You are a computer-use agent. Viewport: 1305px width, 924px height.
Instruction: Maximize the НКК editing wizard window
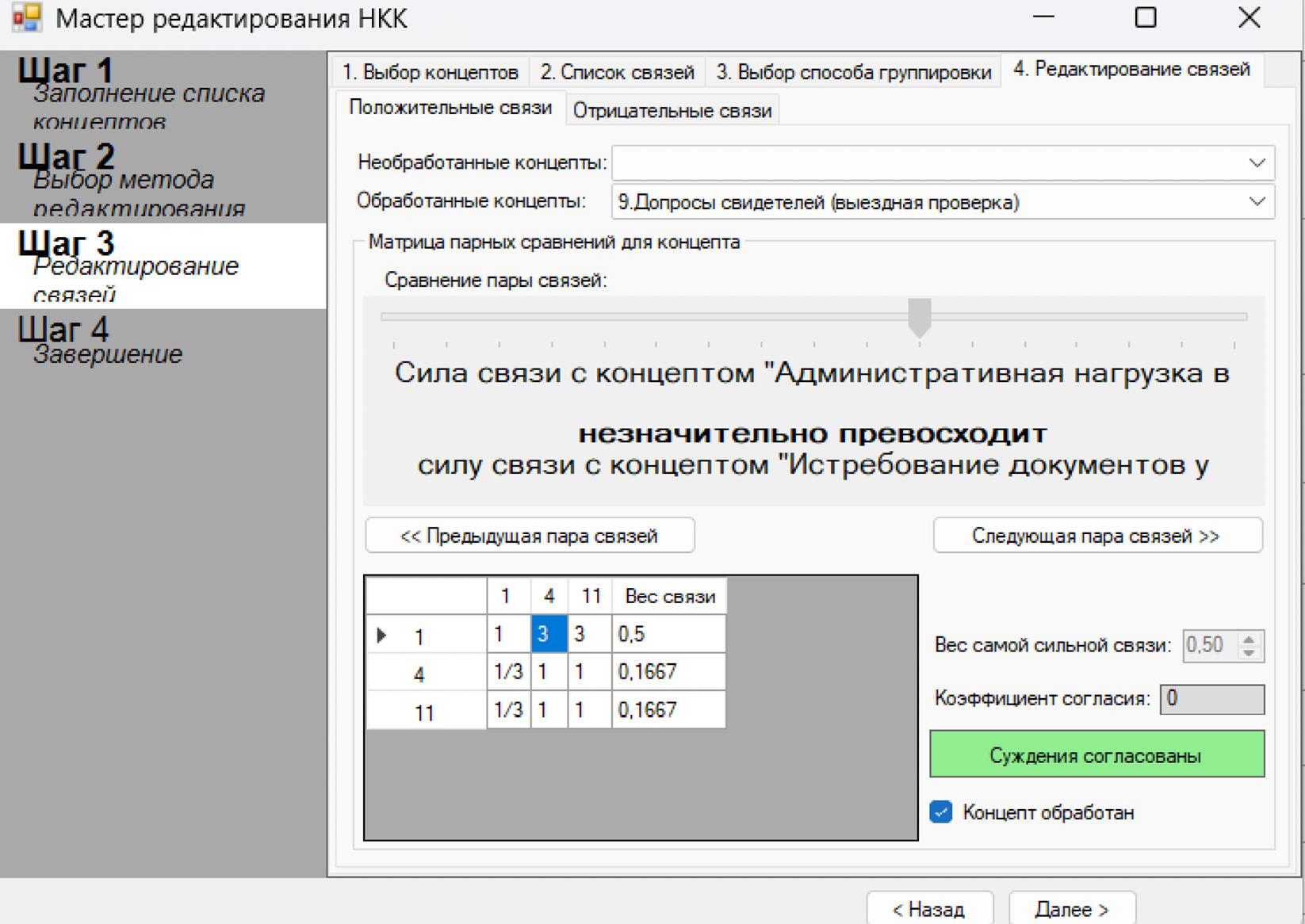tap(1145, 17)
